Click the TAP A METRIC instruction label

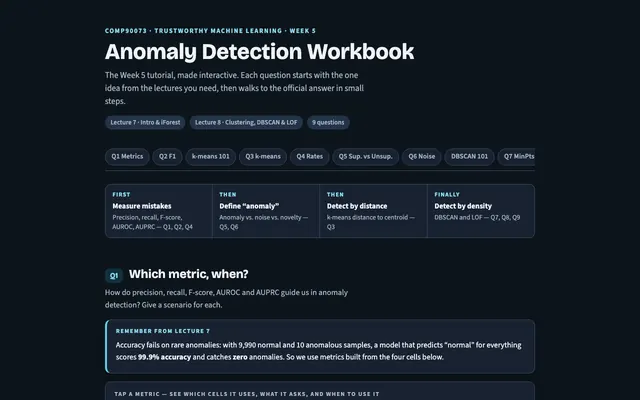point(247,394)
